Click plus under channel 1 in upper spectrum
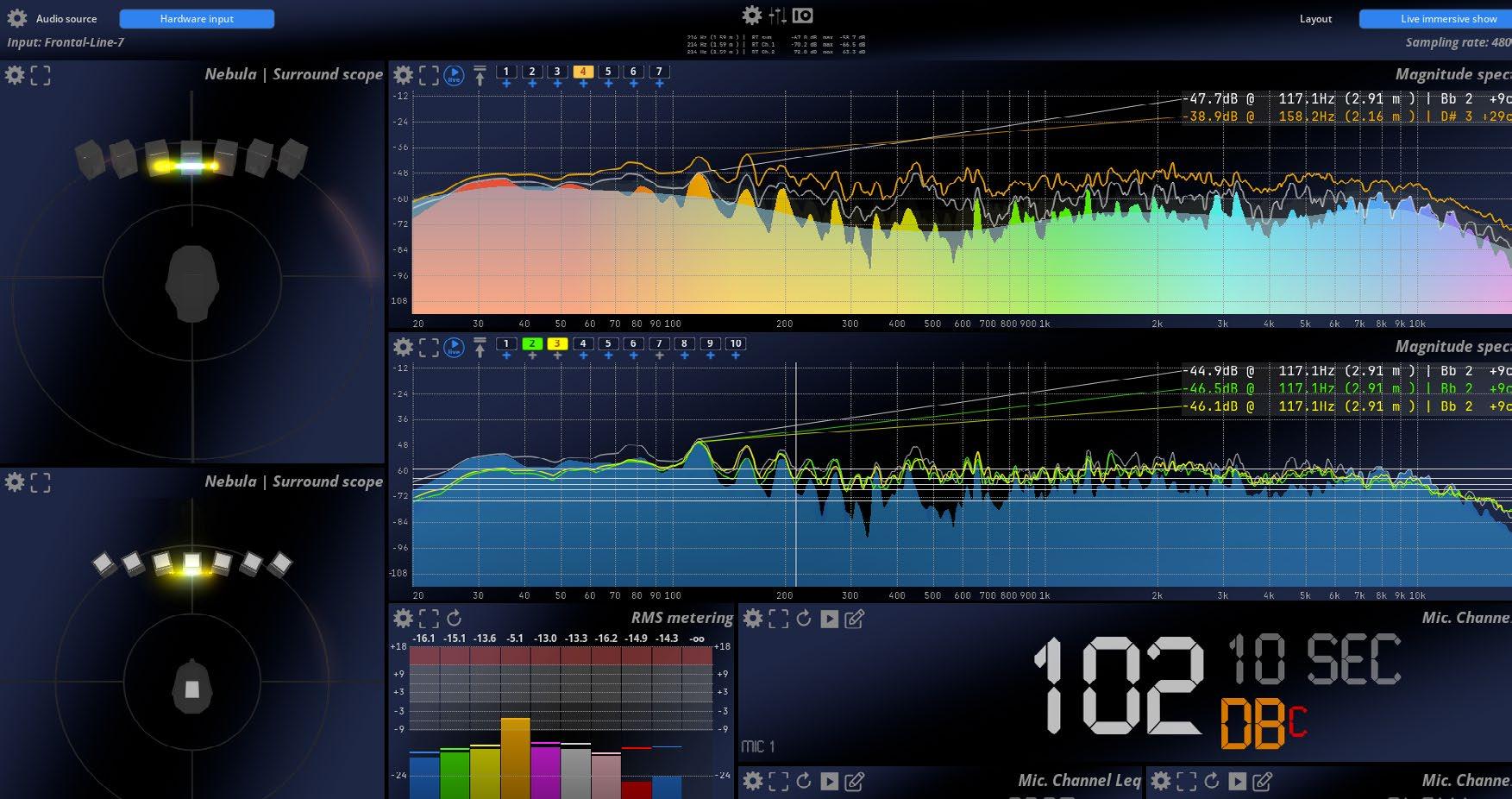The height and width of the screenshot is (799, 1512). point(506,84)
